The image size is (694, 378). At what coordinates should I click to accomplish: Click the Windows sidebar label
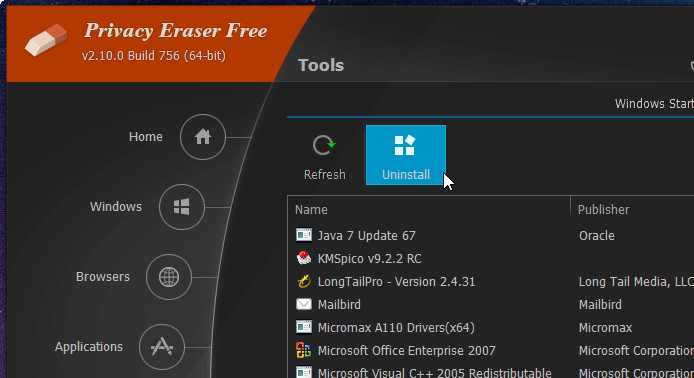click(116, 207)
